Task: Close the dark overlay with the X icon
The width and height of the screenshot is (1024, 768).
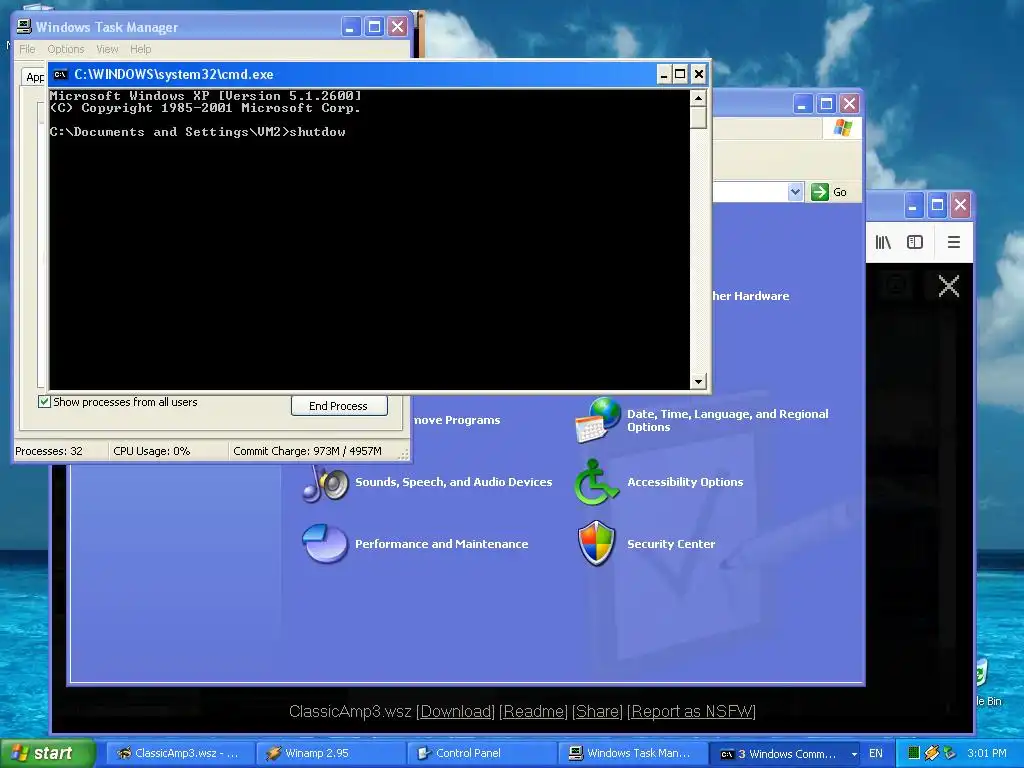Action: (949, 286)
